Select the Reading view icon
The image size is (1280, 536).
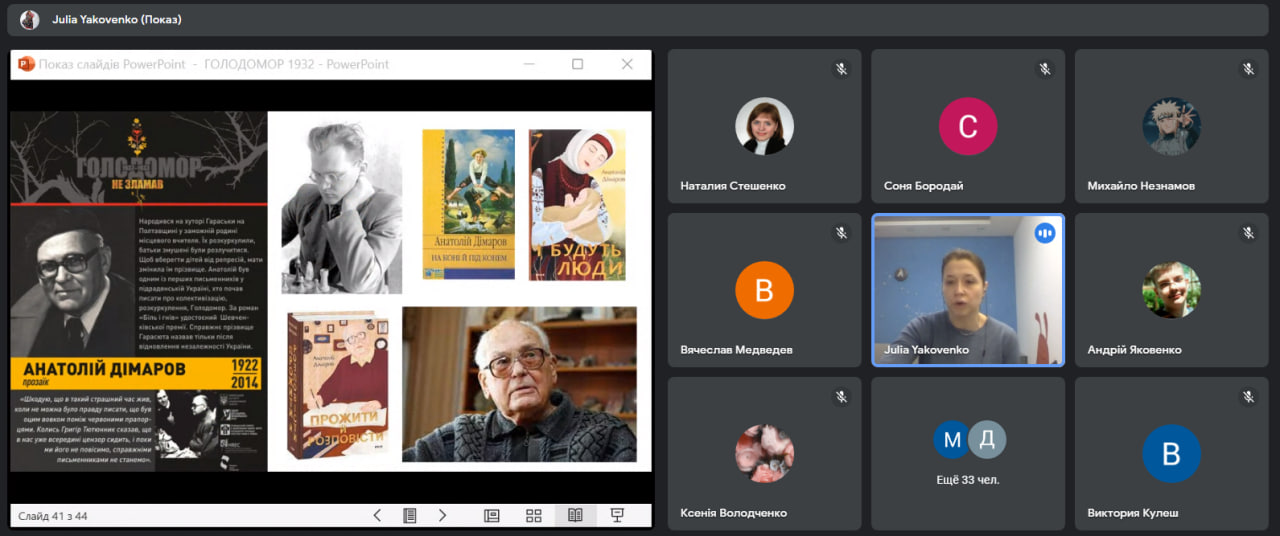pyautogui.click(x=575, y=515)
